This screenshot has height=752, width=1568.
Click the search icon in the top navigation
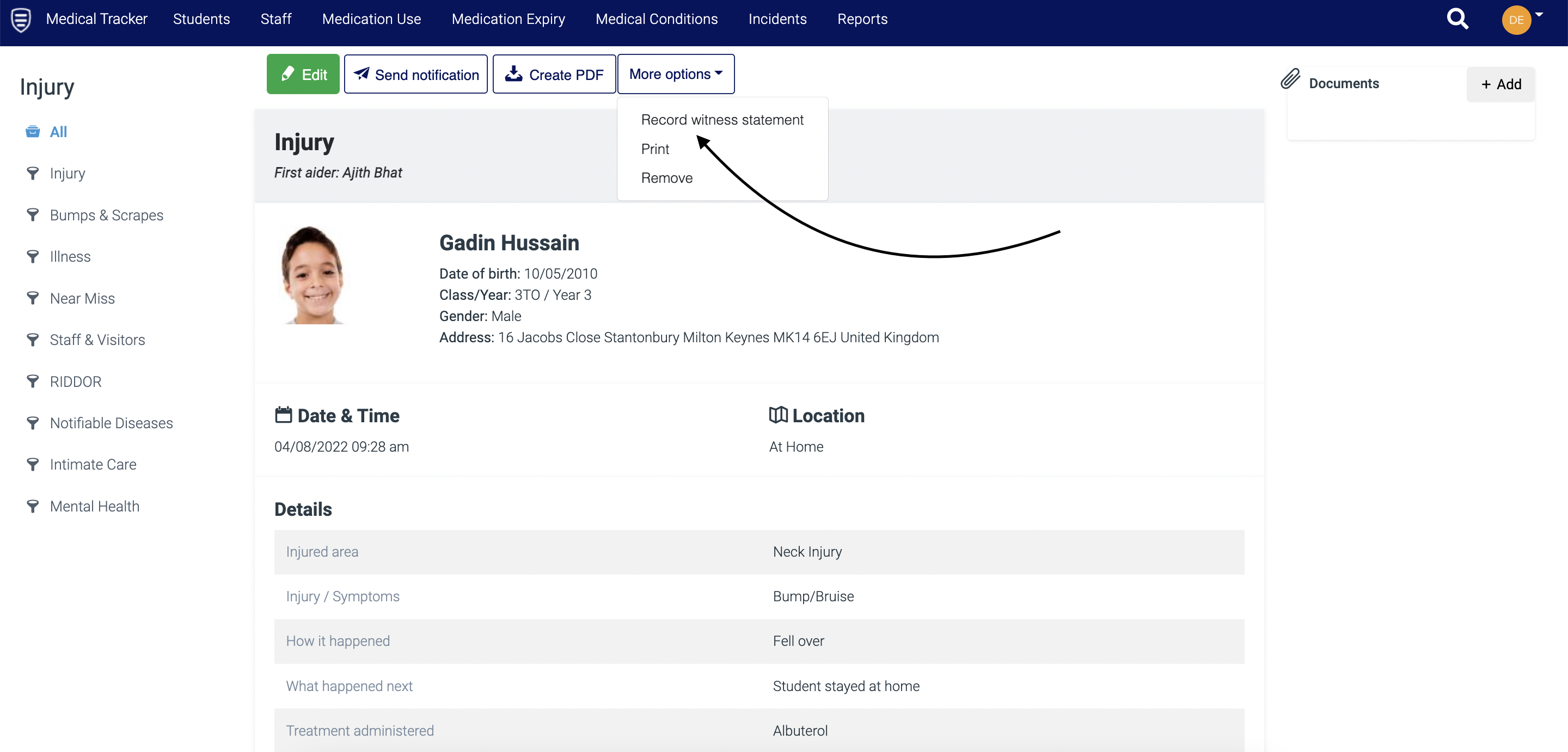point(1457,19)
